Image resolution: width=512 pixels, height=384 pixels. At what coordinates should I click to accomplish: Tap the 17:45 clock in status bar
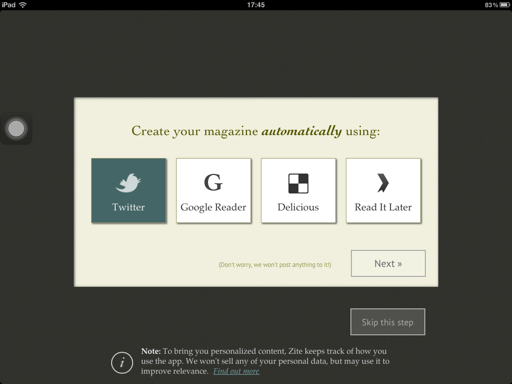pyautogui.click(x=256, y=5)
